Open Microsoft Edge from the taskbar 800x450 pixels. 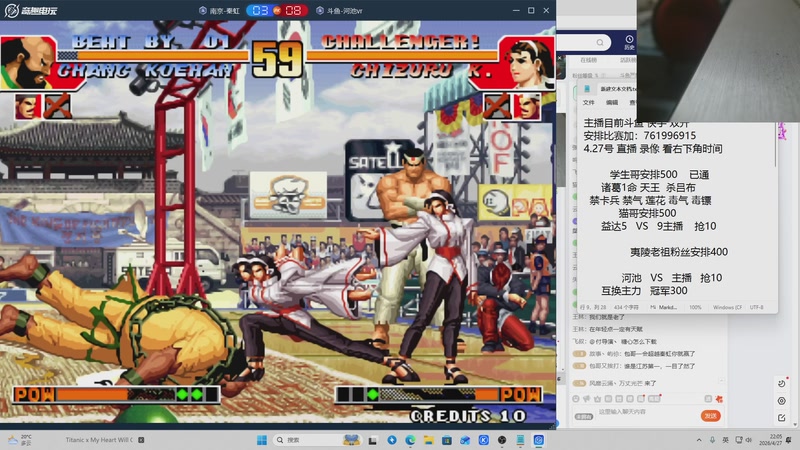410,440
